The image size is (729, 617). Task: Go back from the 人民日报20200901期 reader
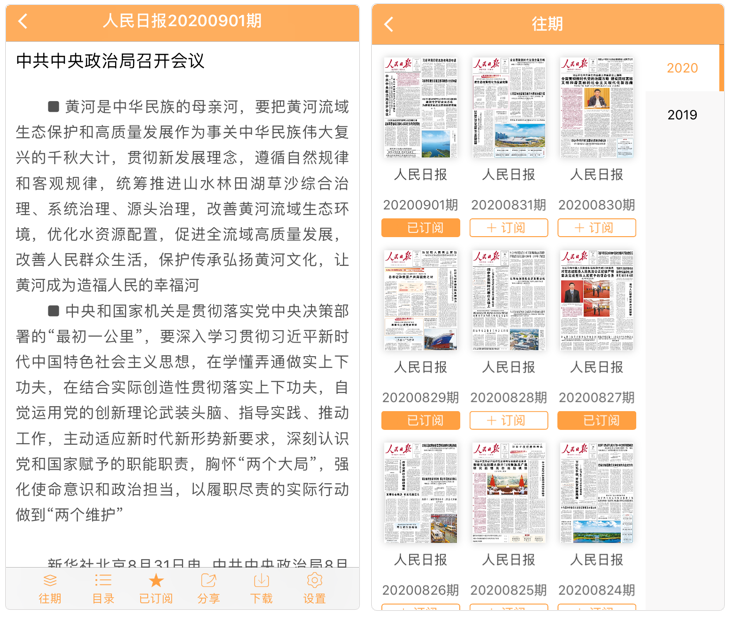coord(23,21)
